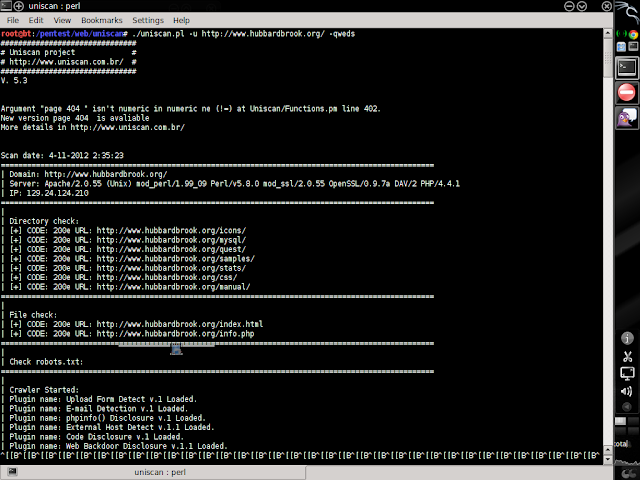
Task: Select the Konsole terminal task in side panel
Action: [x=627, y=67]
